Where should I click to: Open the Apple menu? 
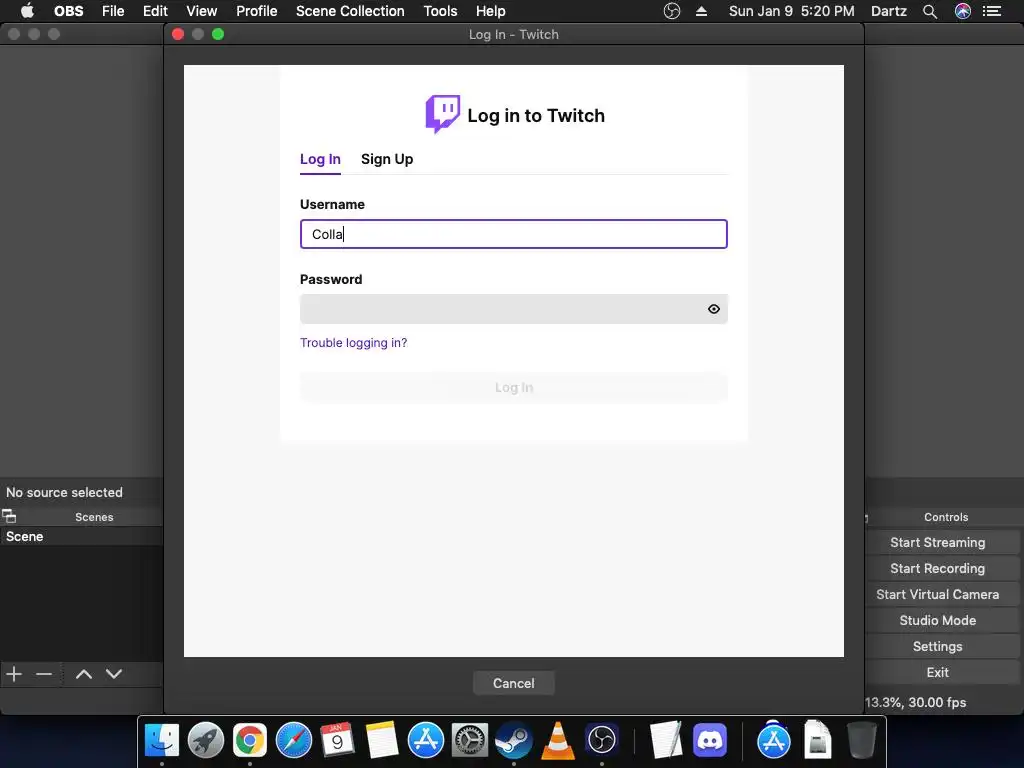(27, 11)
